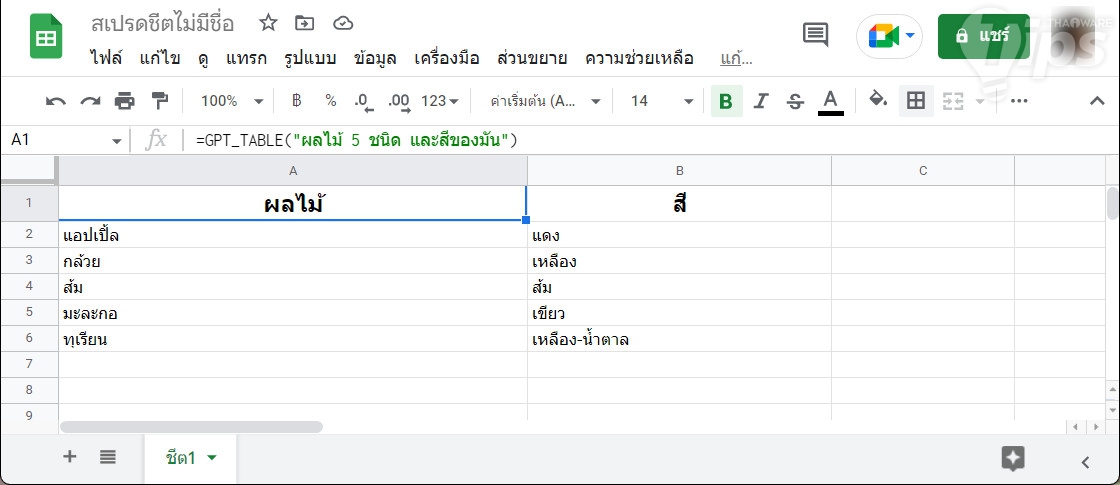This screenshot has height=485, width=1120.
Task: Select cell containing แอปเปิ้ล
Action: pos(293,235)
